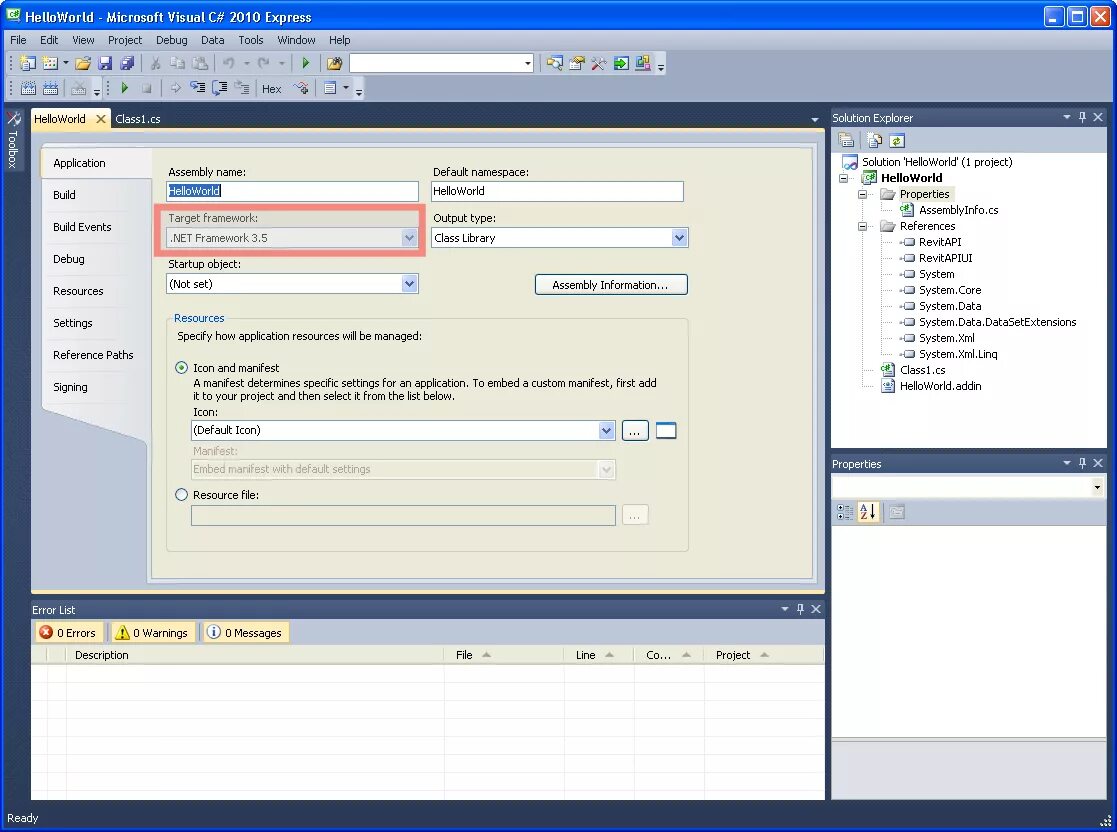This screenshot has height=832, width=1117.
Task: Click the Assembly Information button
Action: [x=611, y=284]
